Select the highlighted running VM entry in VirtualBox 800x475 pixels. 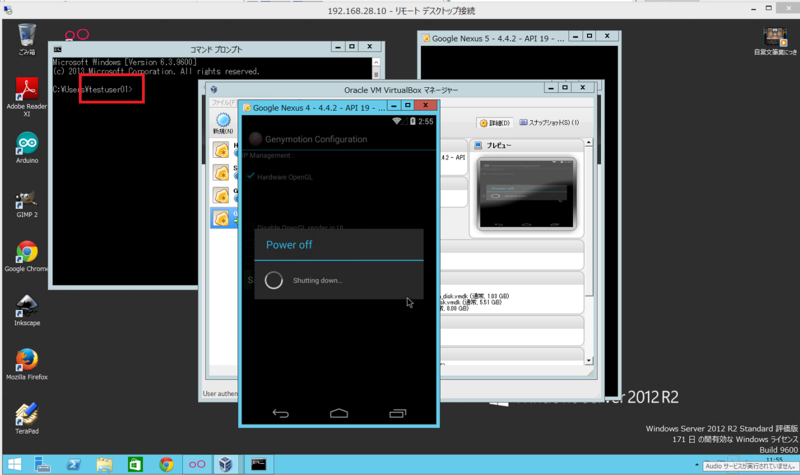(x=224, y=218)
